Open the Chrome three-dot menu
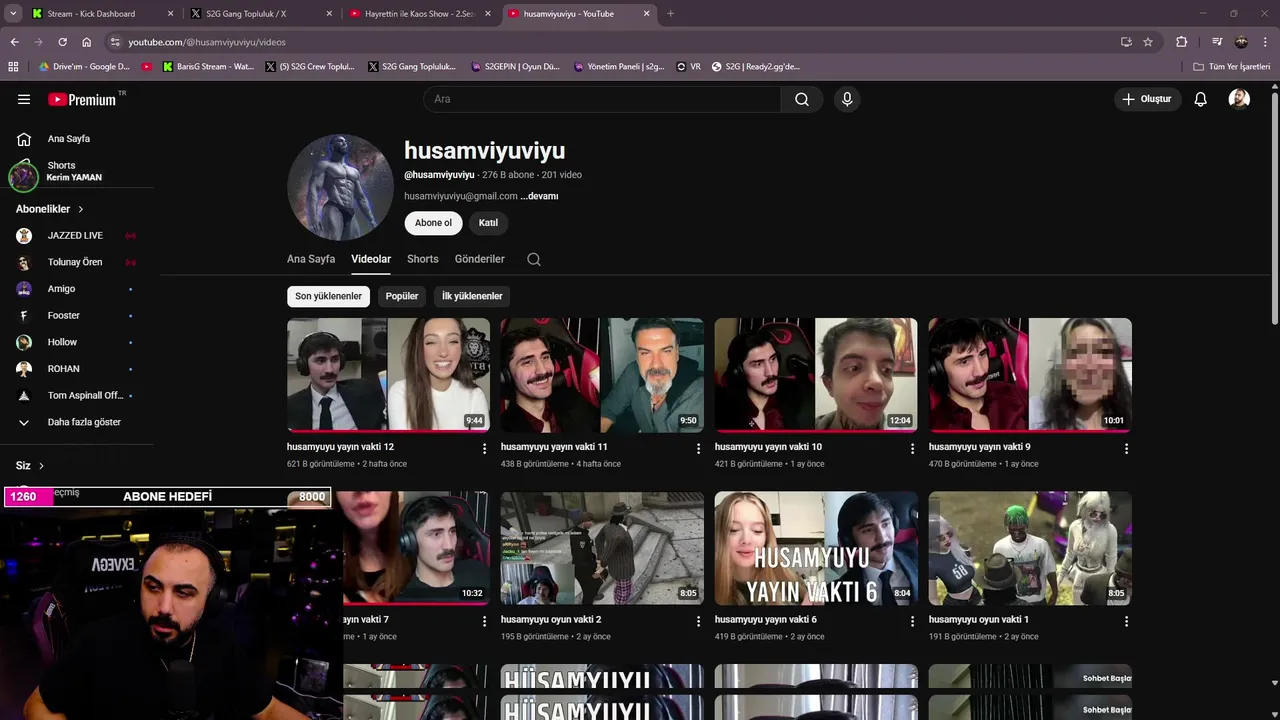The height and width of the screenshot is (720, 1280). coord(1265,42)
